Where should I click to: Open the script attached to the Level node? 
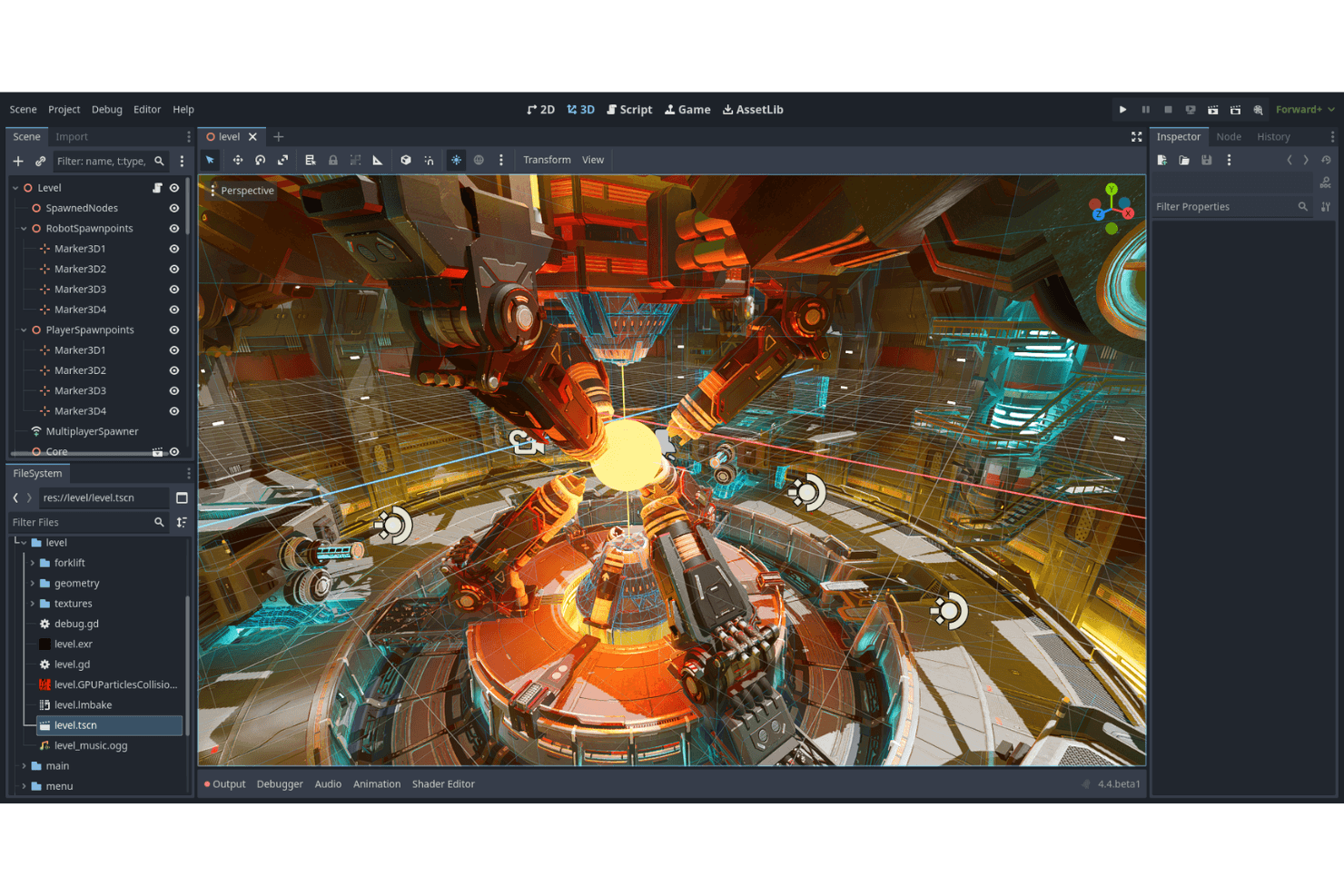click(157, 188)
